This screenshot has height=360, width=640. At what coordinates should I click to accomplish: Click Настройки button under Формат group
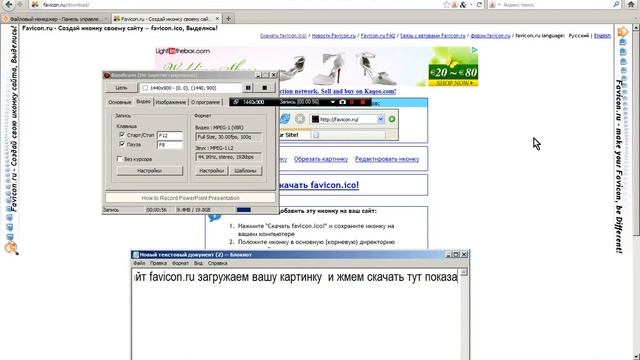pos(211,171)
